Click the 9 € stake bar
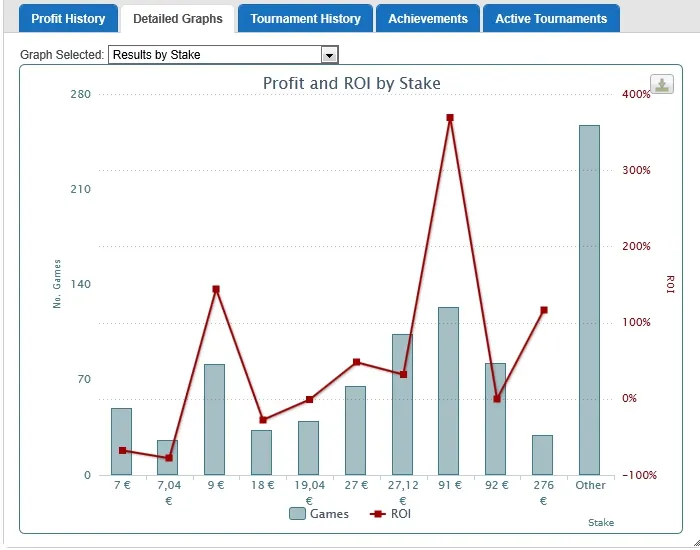The width and height of the screenshot is (700, 550). (x=215, y=420)
